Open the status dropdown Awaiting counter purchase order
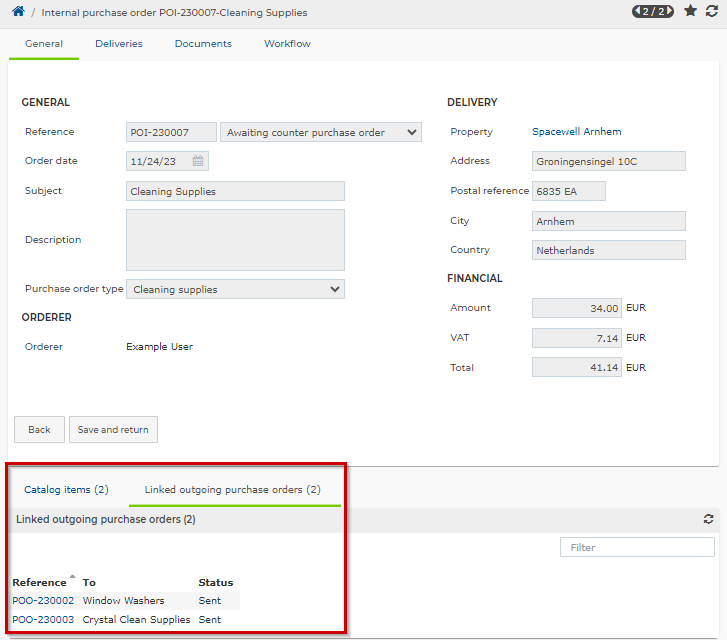 coord(321,132)
